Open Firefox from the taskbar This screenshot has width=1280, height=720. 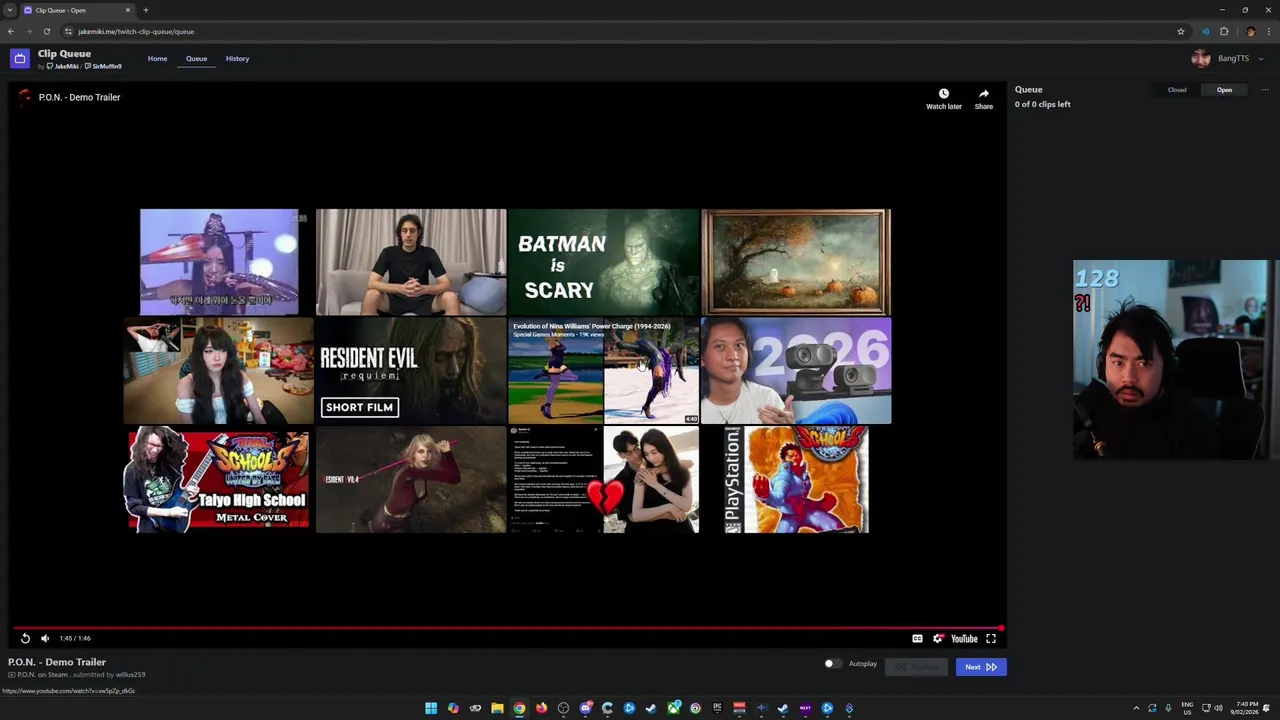click(x=541, y=708)
